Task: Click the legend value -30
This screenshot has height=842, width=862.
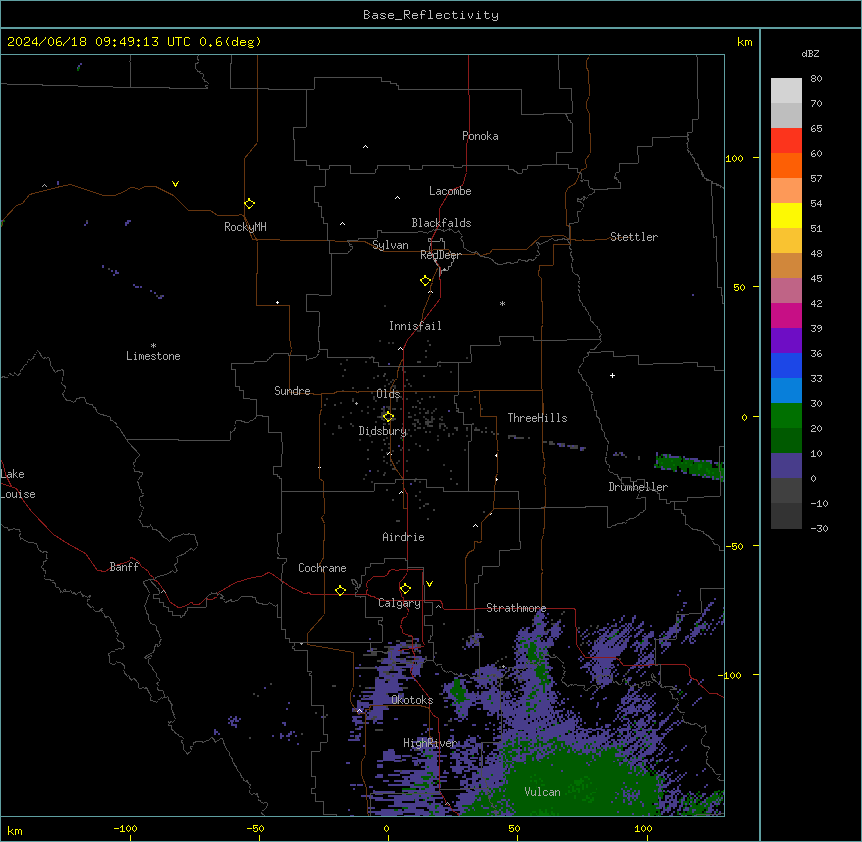Action: pos(819,528)
